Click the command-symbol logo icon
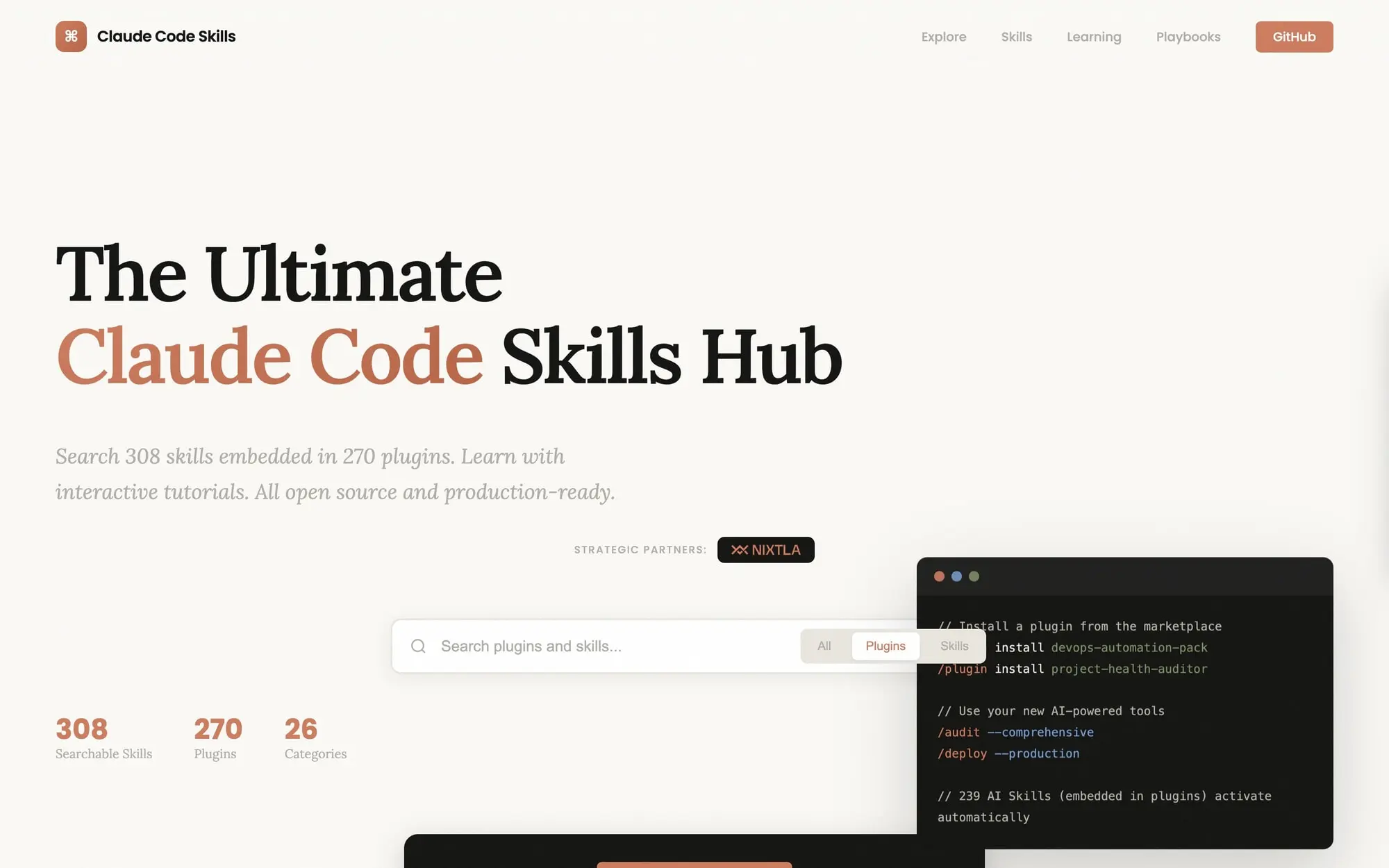The image size is (1389, 868). (71, 36)
